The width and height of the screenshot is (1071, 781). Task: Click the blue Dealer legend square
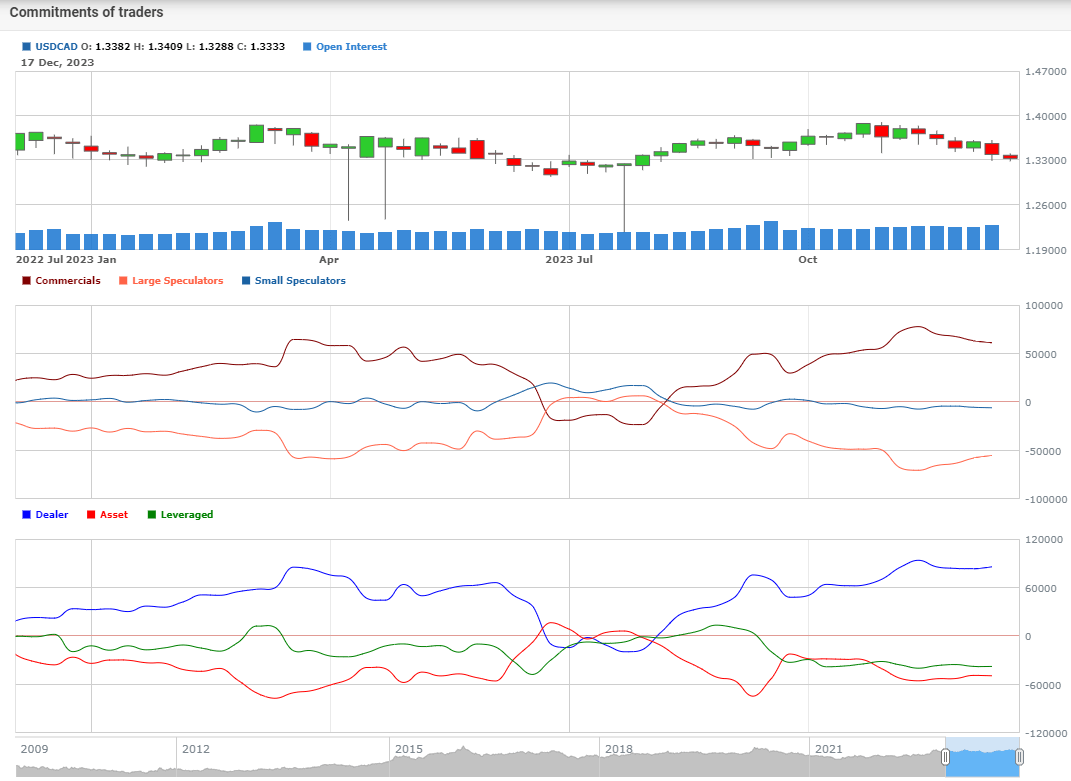point(26,515)
